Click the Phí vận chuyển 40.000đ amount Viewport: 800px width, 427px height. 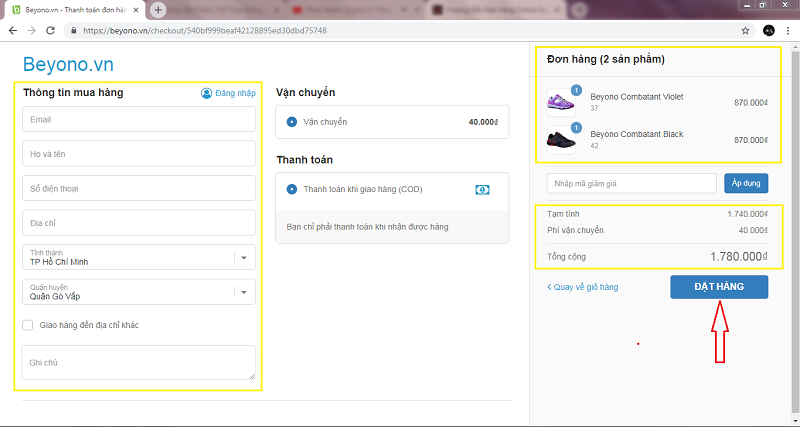753,230
